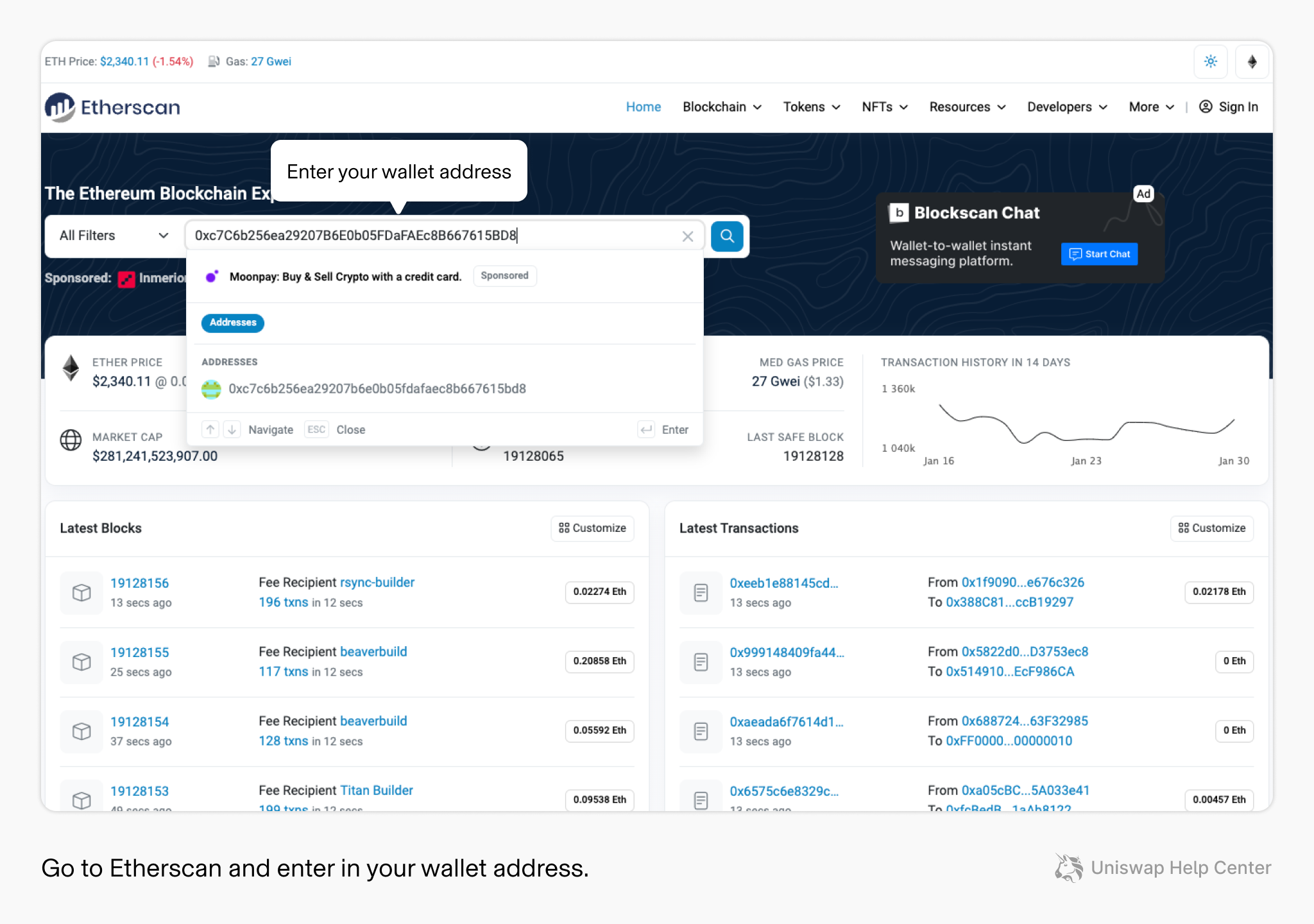The width and height of the screenshot is (1314, 924).
Task: Click the blue search magnifier button
Action: tap(727, 236)
